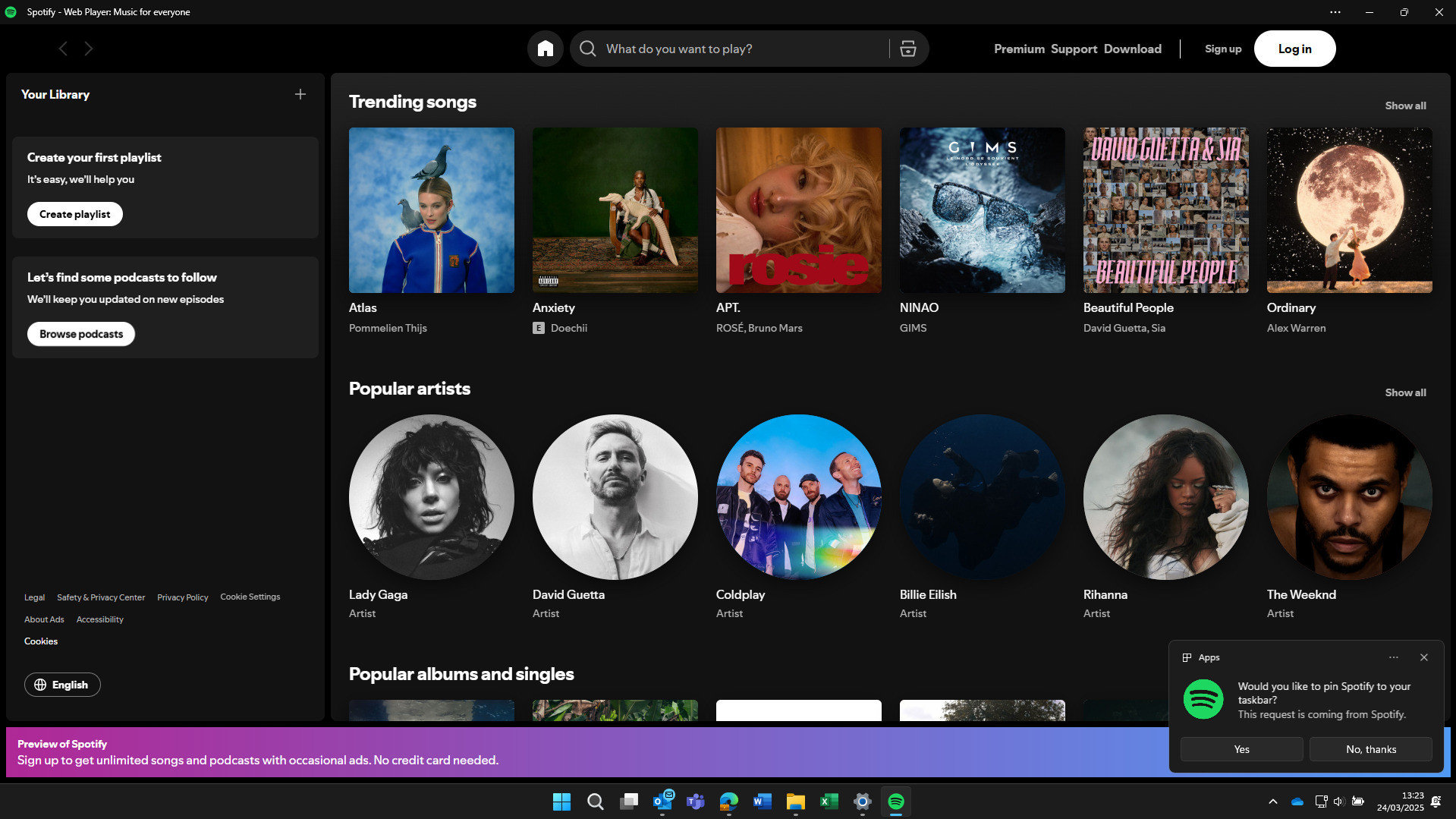Open Beautiful People cover
This screenshot has width=1456, height=819.
1166,210
